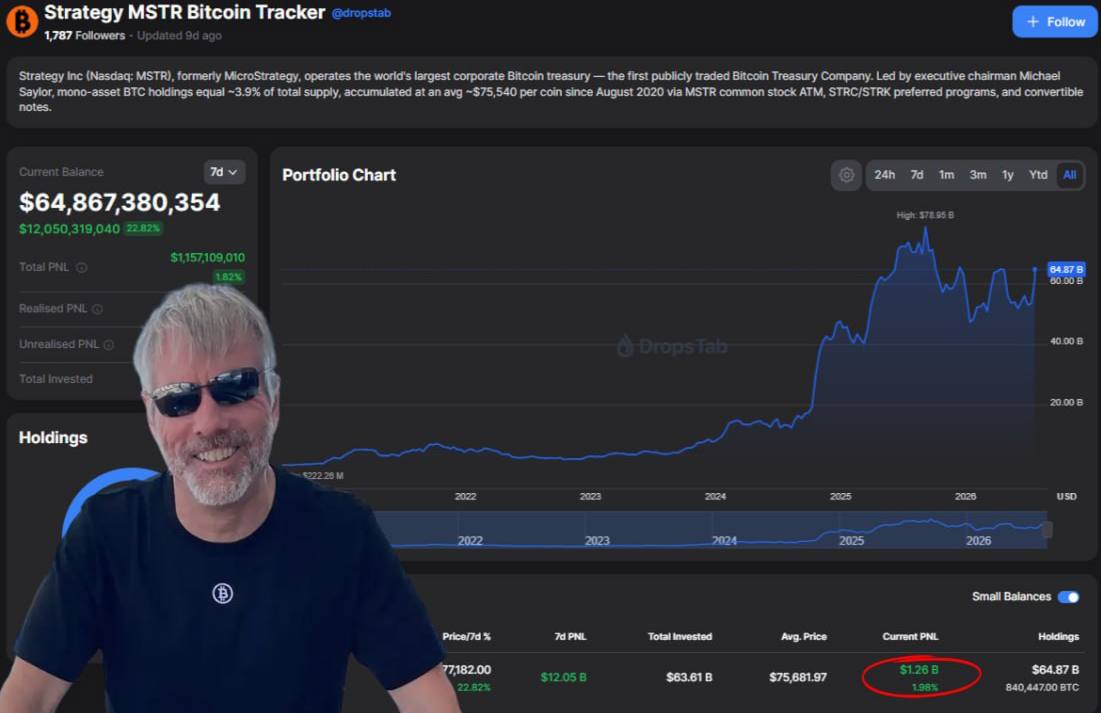Sort by Total Invested column header

(x=680, y=636)
